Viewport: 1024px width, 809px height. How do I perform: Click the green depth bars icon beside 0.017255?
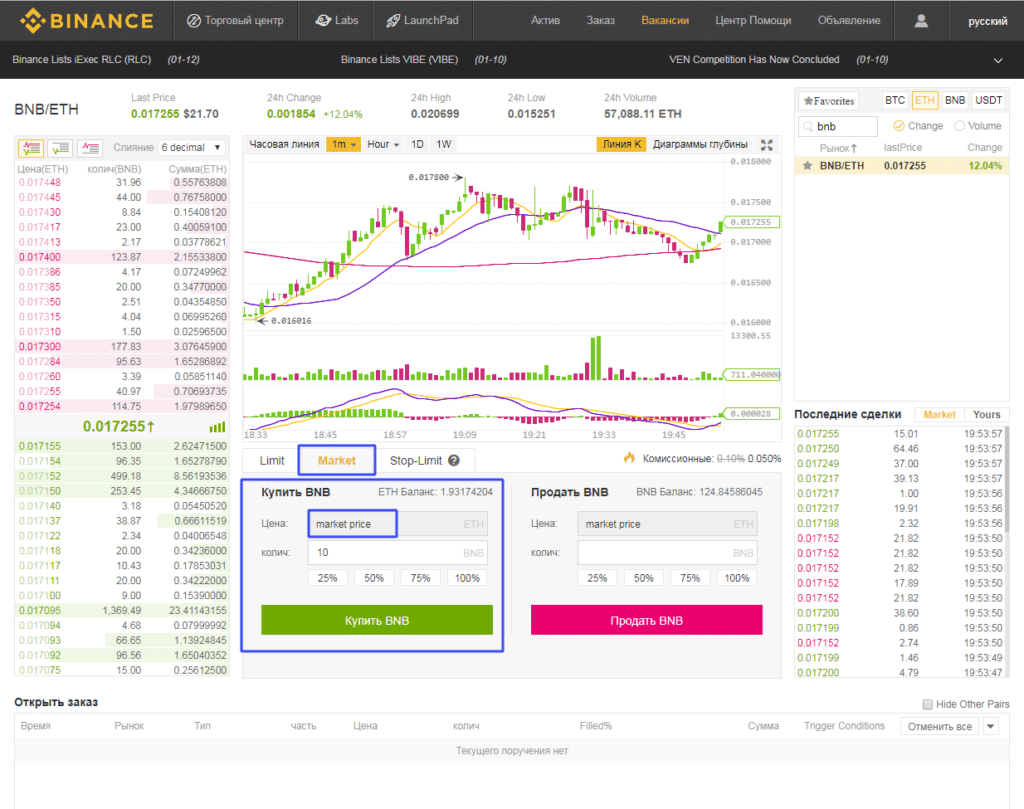pyautogui.click(x=217, y=427)
